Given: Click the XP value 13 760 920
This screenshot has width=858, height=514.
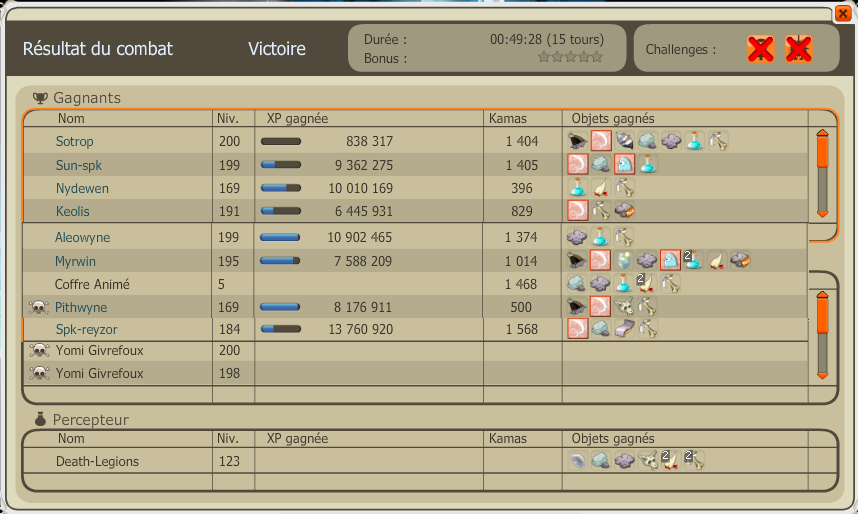Looking at the screenshot, I should tap(361, 330).
